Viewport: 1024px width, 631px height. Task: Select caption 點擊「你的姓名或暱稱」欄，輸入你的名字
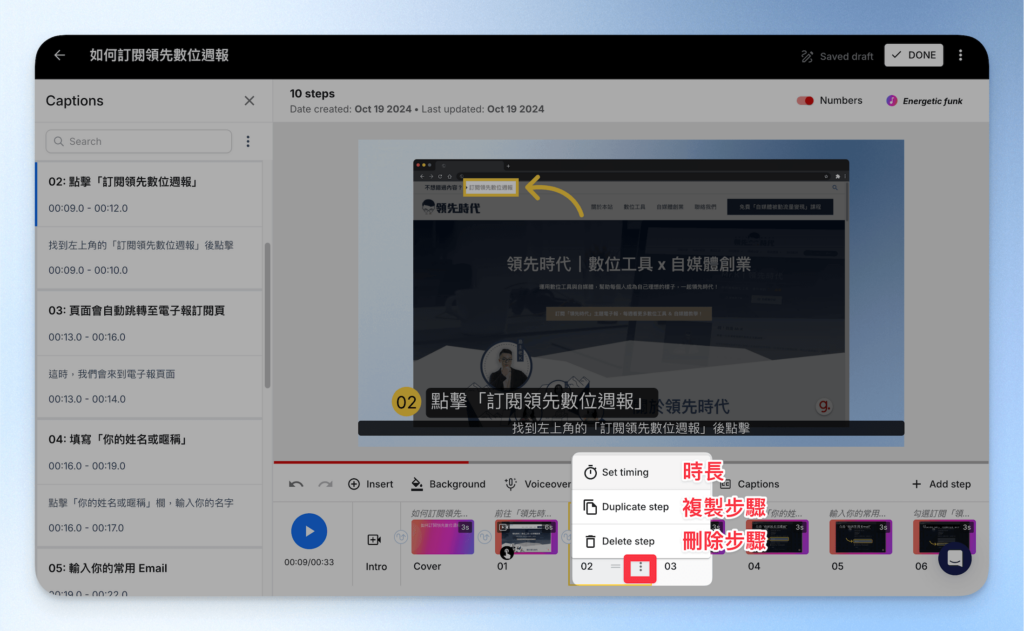pos(150,515)
